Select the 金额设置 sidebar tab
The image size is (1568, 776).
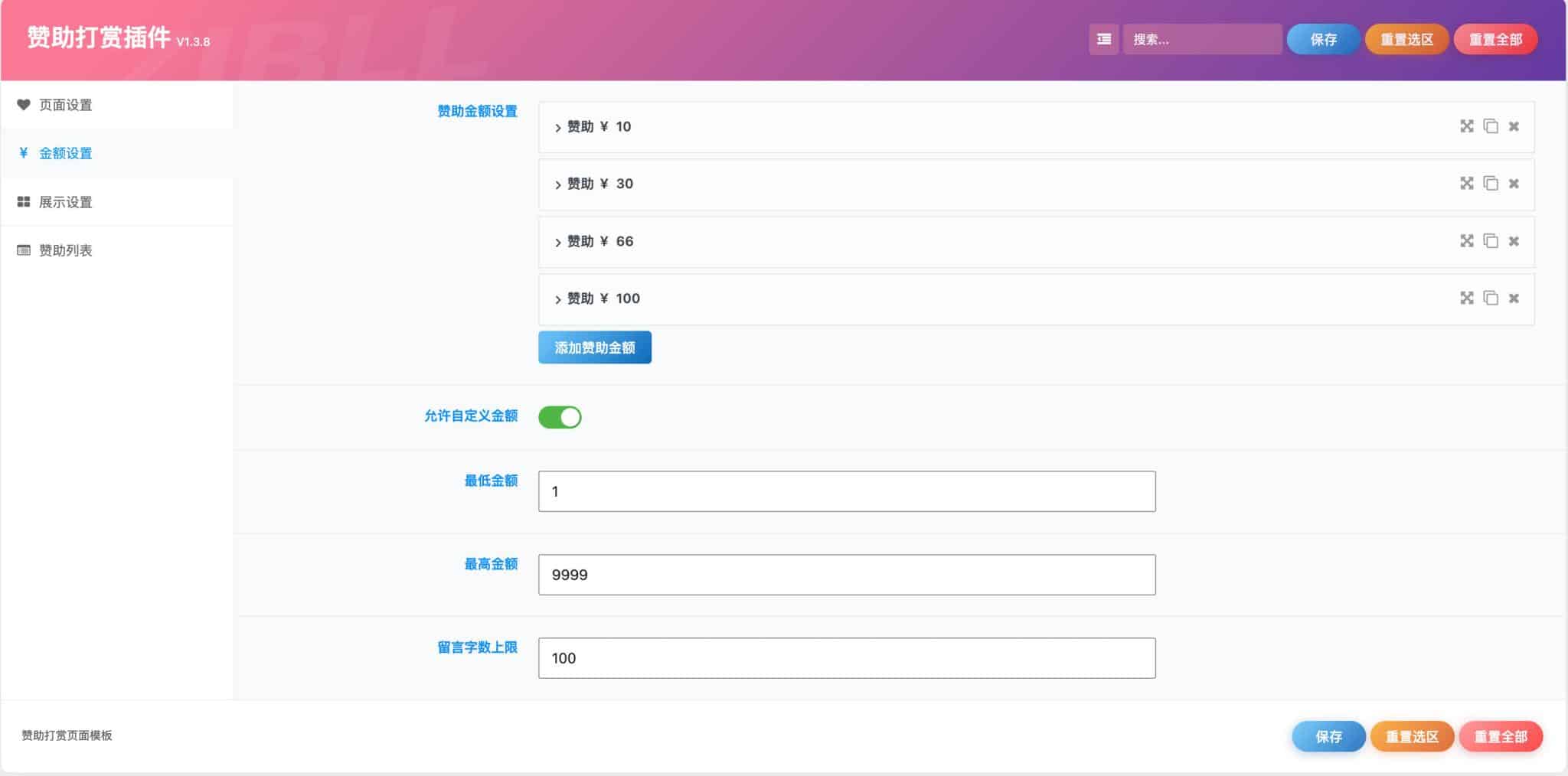tap(116, 153)
